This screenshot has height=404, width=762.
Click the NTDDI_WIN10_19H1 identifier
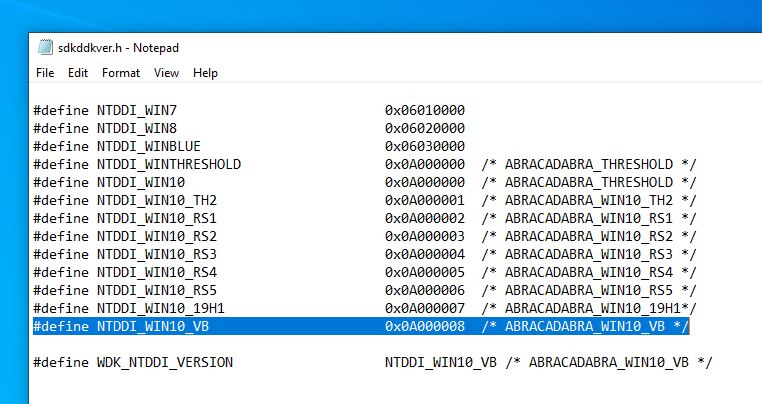click(x=160, y=308)
